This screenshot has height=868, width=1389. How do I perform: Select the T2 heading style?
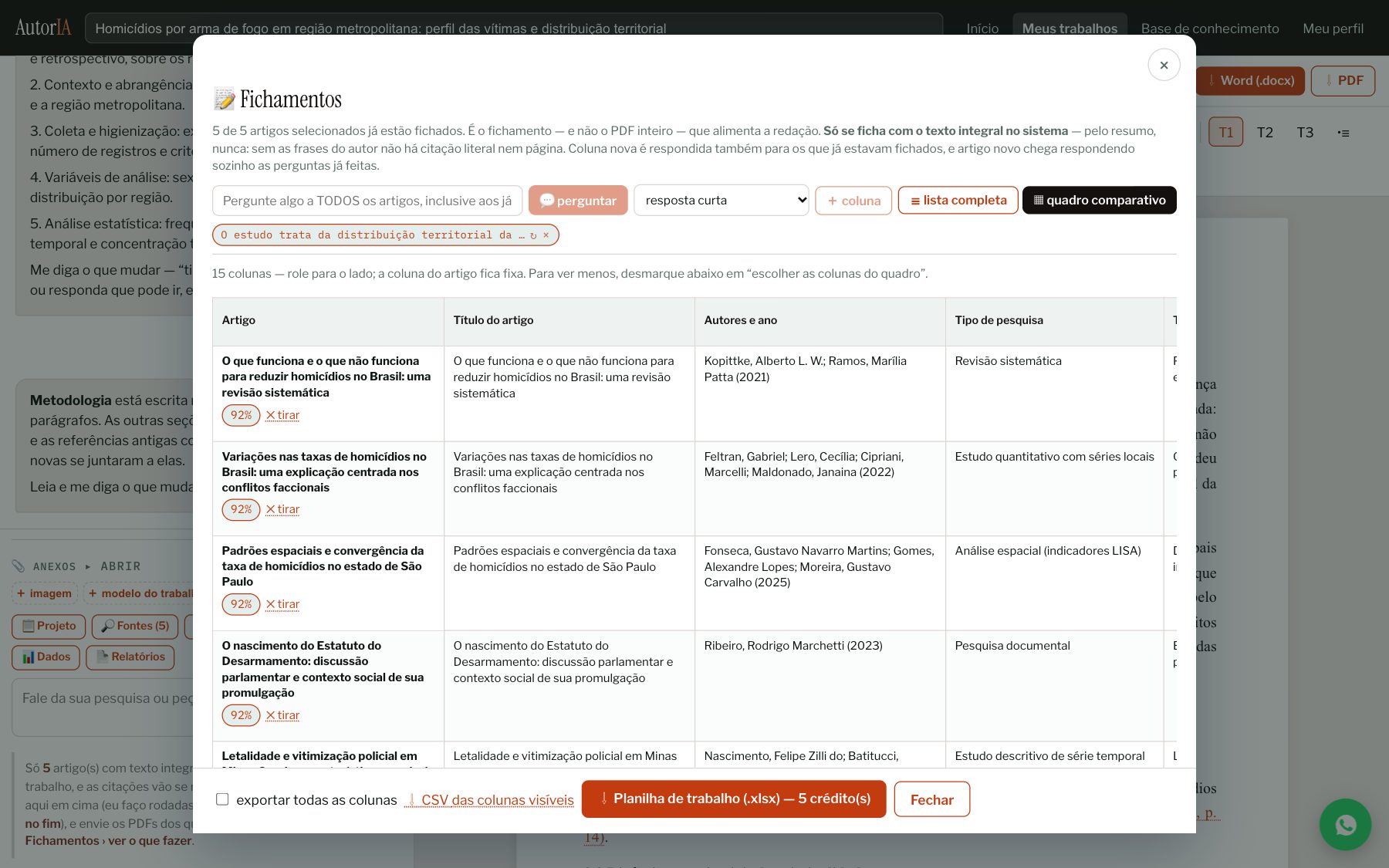tap(1265, 133)
